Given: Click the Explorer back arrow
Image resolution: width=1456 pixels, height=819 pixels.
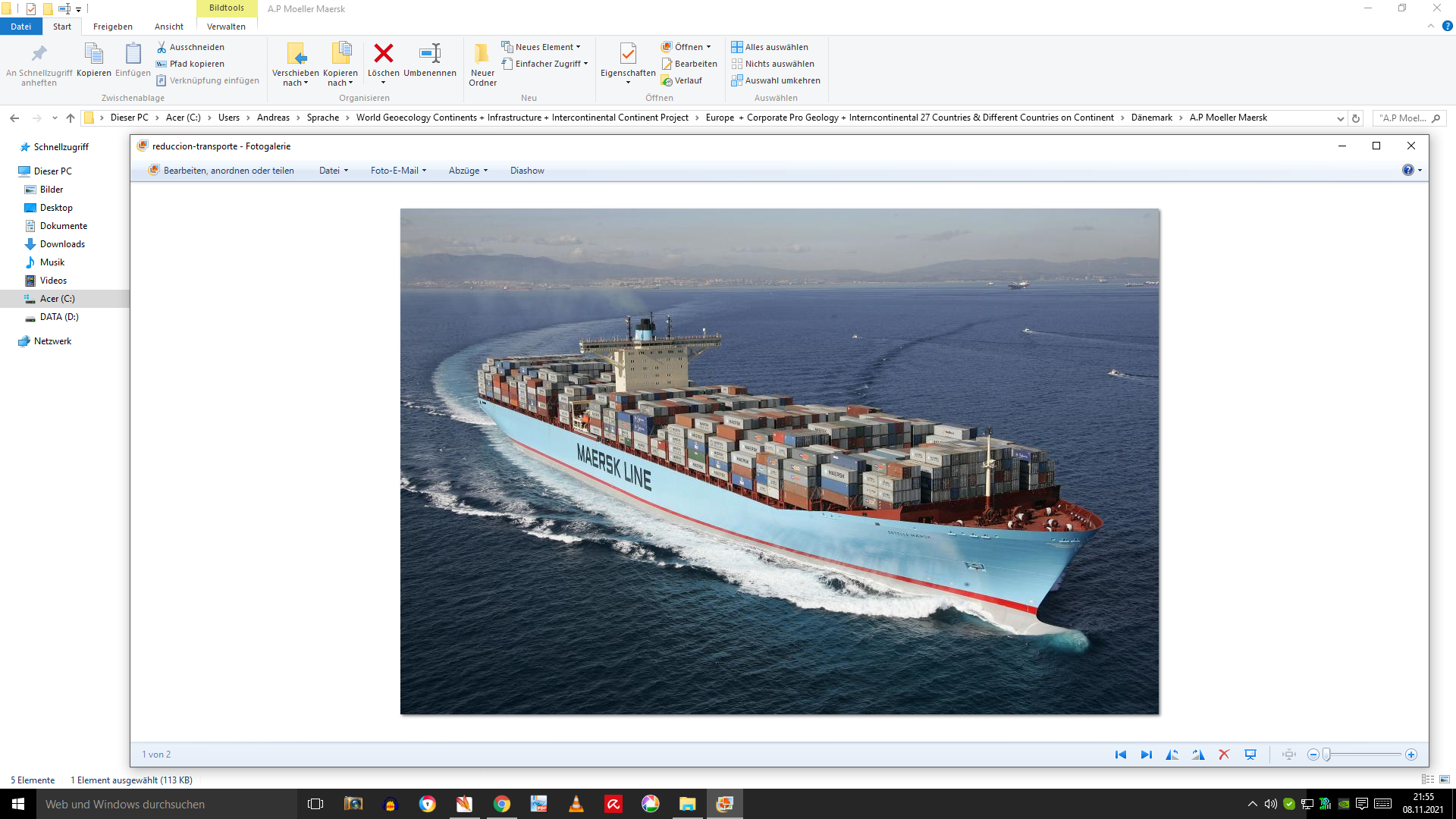Looking at the screenshot, I should 14,118.
